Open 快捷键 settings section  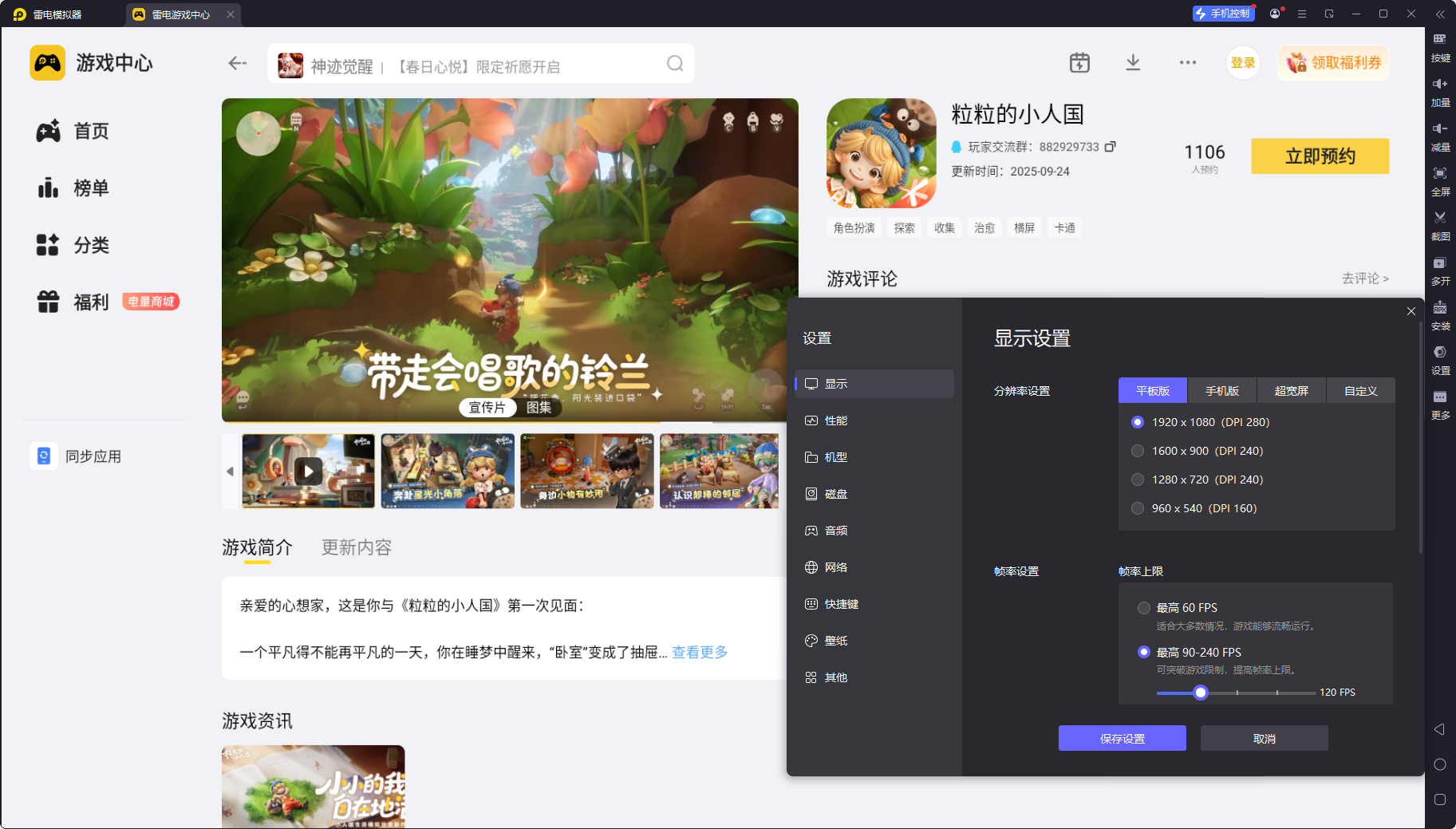tap(874, 604)
